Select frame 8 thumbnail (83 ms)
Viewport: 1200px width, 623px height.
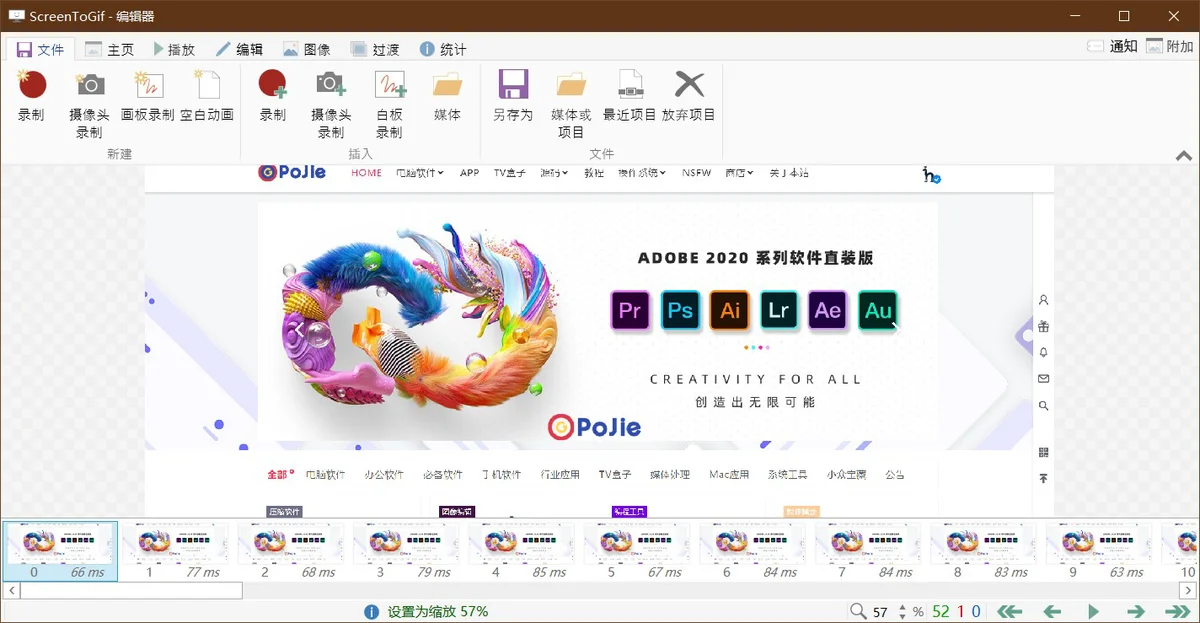click(984, 551)
